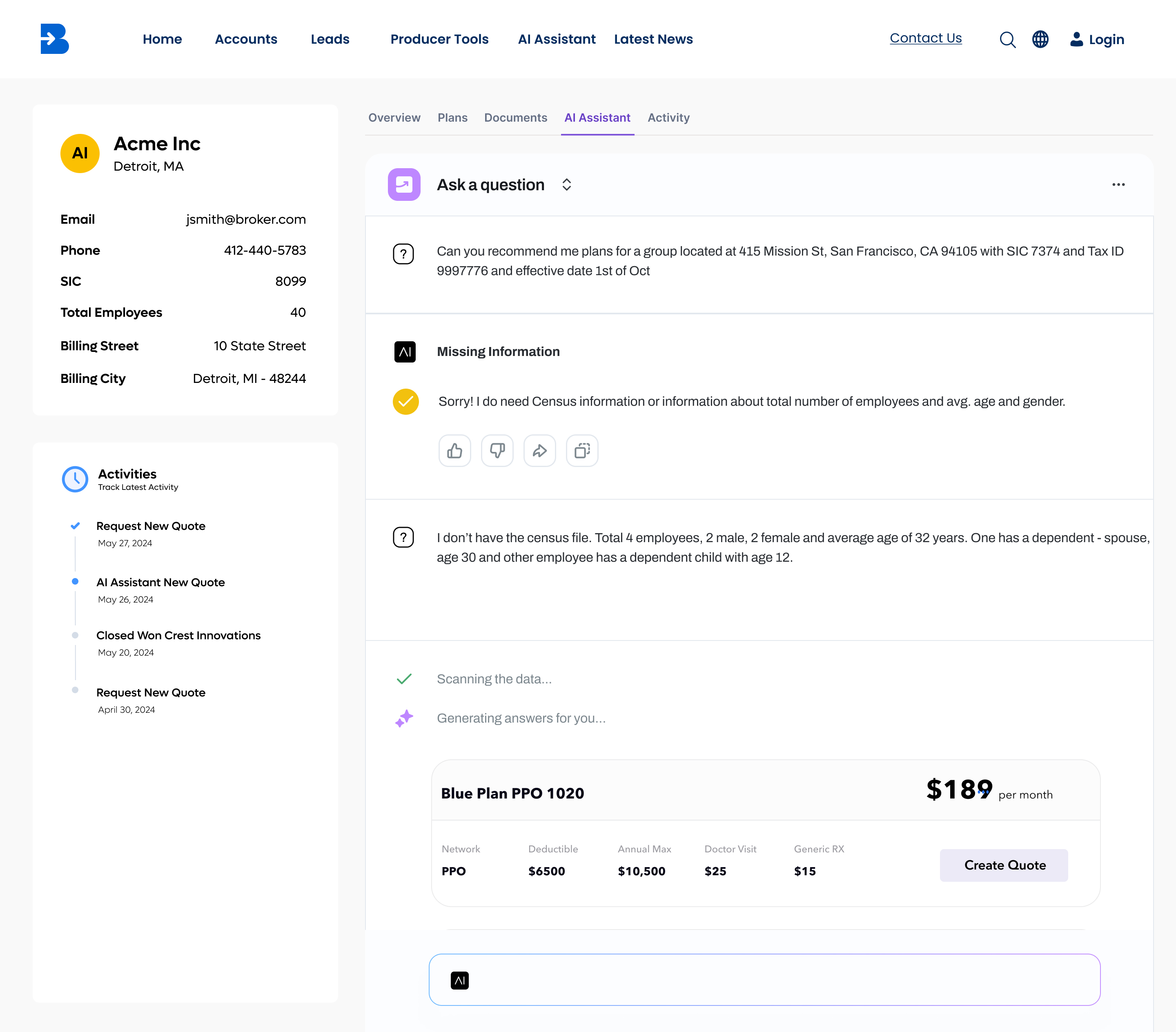Click the blue B logo icon
This screenshot has height=1032, width=1176.
[55, 38]
